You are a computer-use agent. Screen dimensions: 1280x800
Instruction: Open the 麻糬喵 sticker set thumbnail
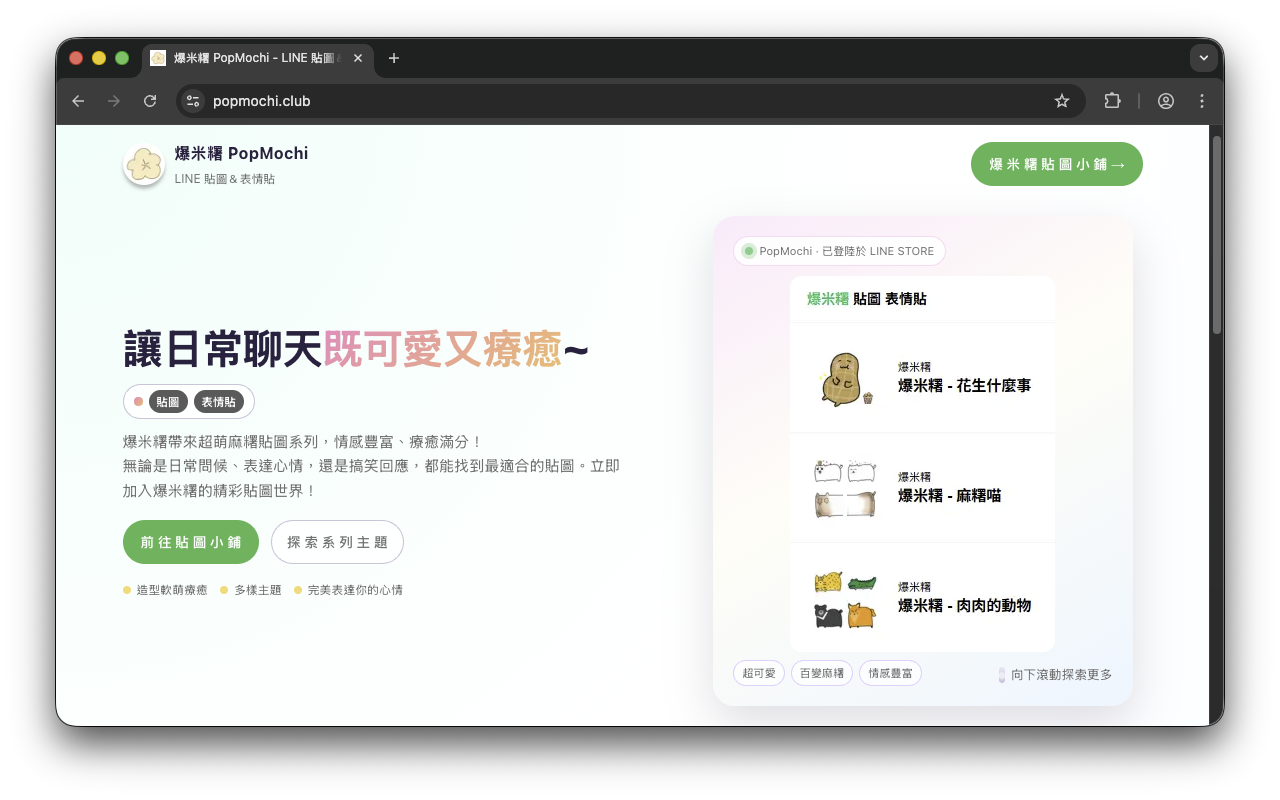coord(845,488)
